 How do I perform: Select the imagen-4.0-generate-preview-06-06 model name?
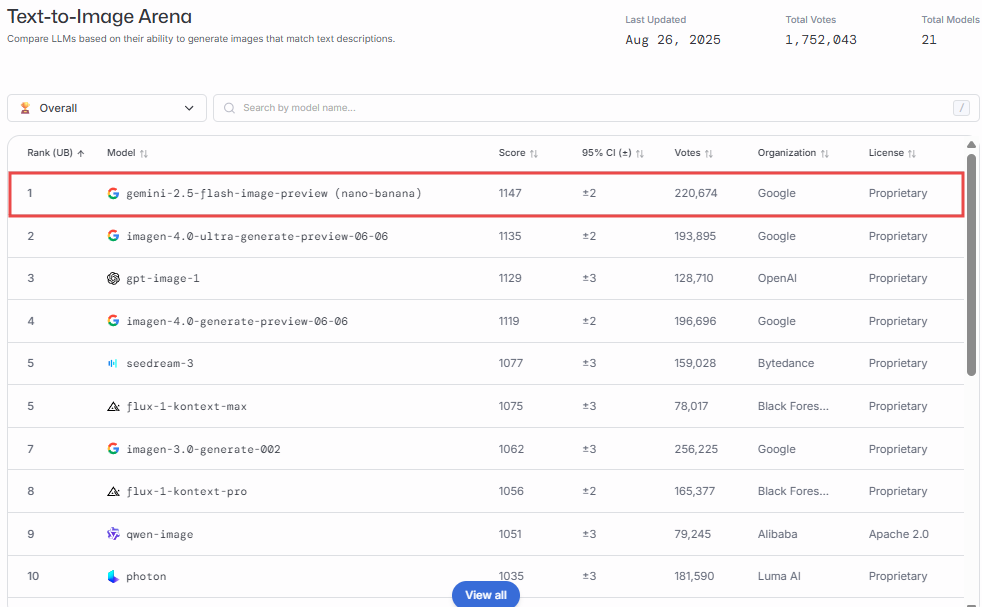pos(237,321)
